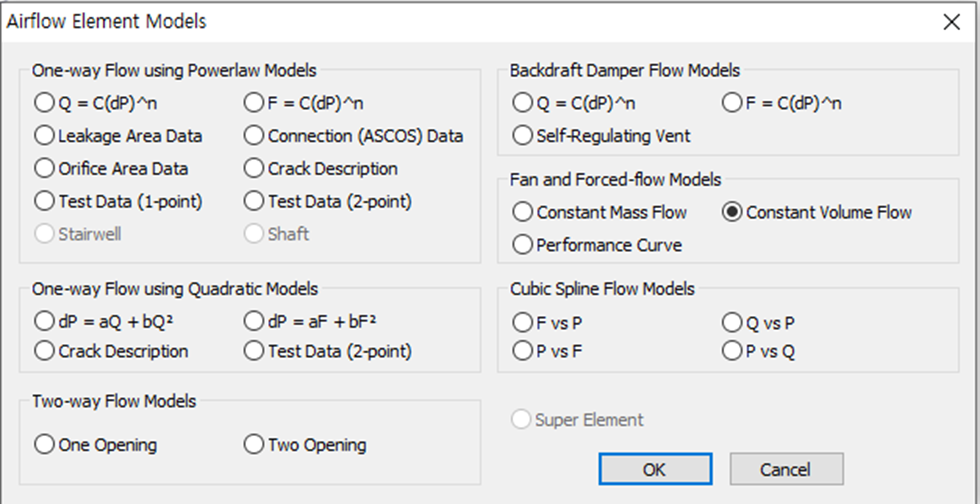This screenshot has width=980, height=504.
Task: Select Constant Volume Flow radio button
Action: [732, 212]
